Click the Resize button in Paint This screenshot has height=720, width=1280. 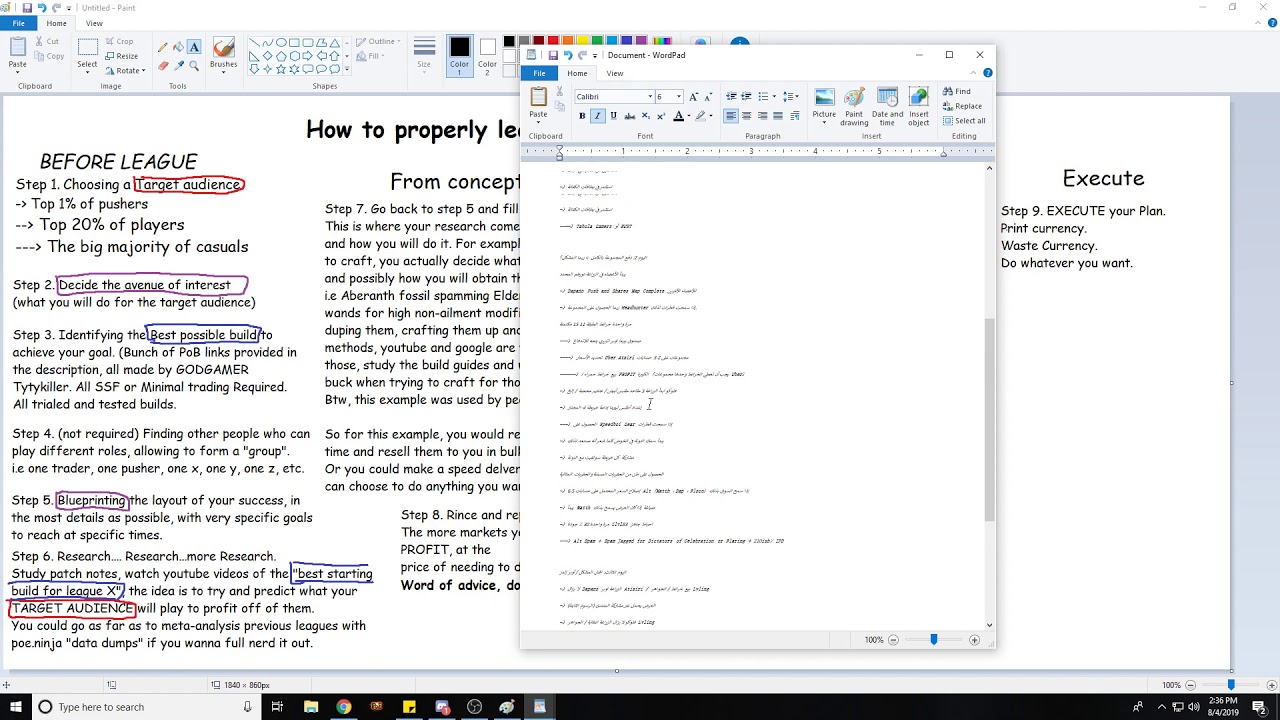coord(122,56)
